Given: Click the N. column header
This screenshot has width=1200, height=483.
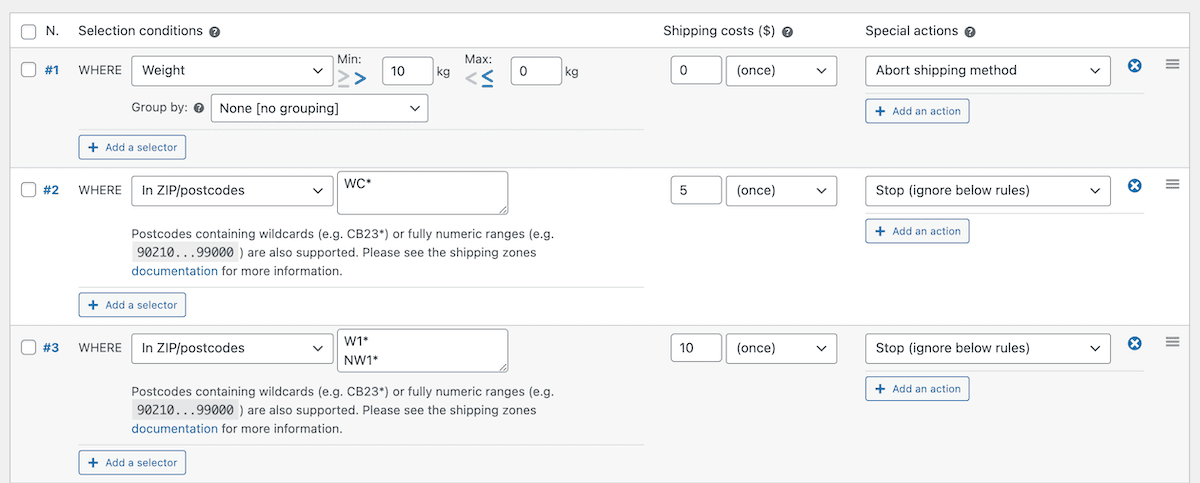Looking at the screenshot, I should [53, 32].
